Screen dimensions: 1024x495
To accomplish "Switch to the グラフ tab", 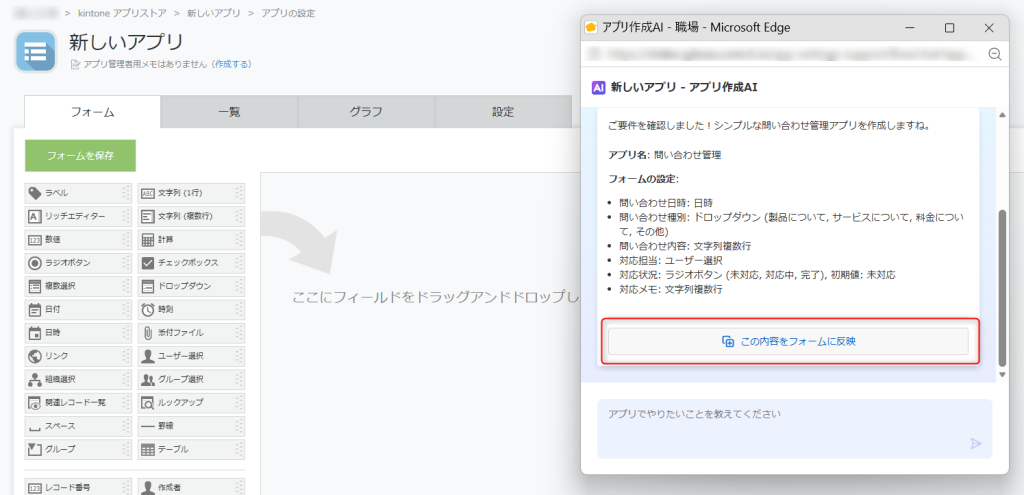I will pyautogui.click(x=366, y=112).
